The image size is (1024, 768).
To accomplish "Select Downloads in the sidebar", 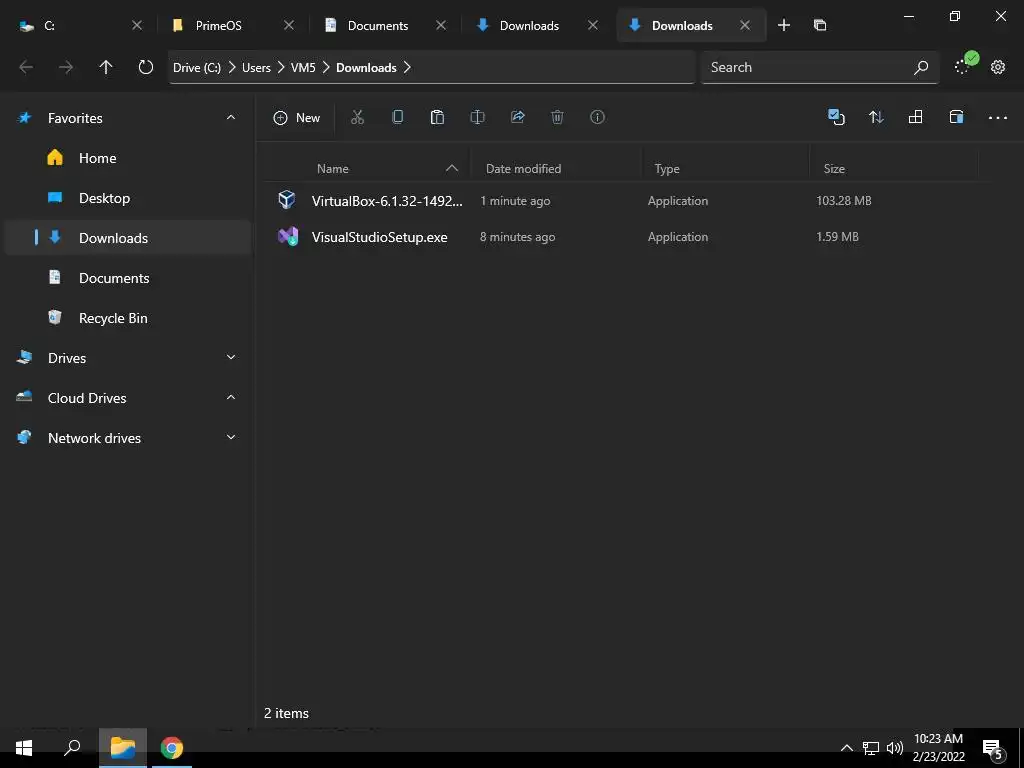I will pyautogui.click(x=127, y=238).
